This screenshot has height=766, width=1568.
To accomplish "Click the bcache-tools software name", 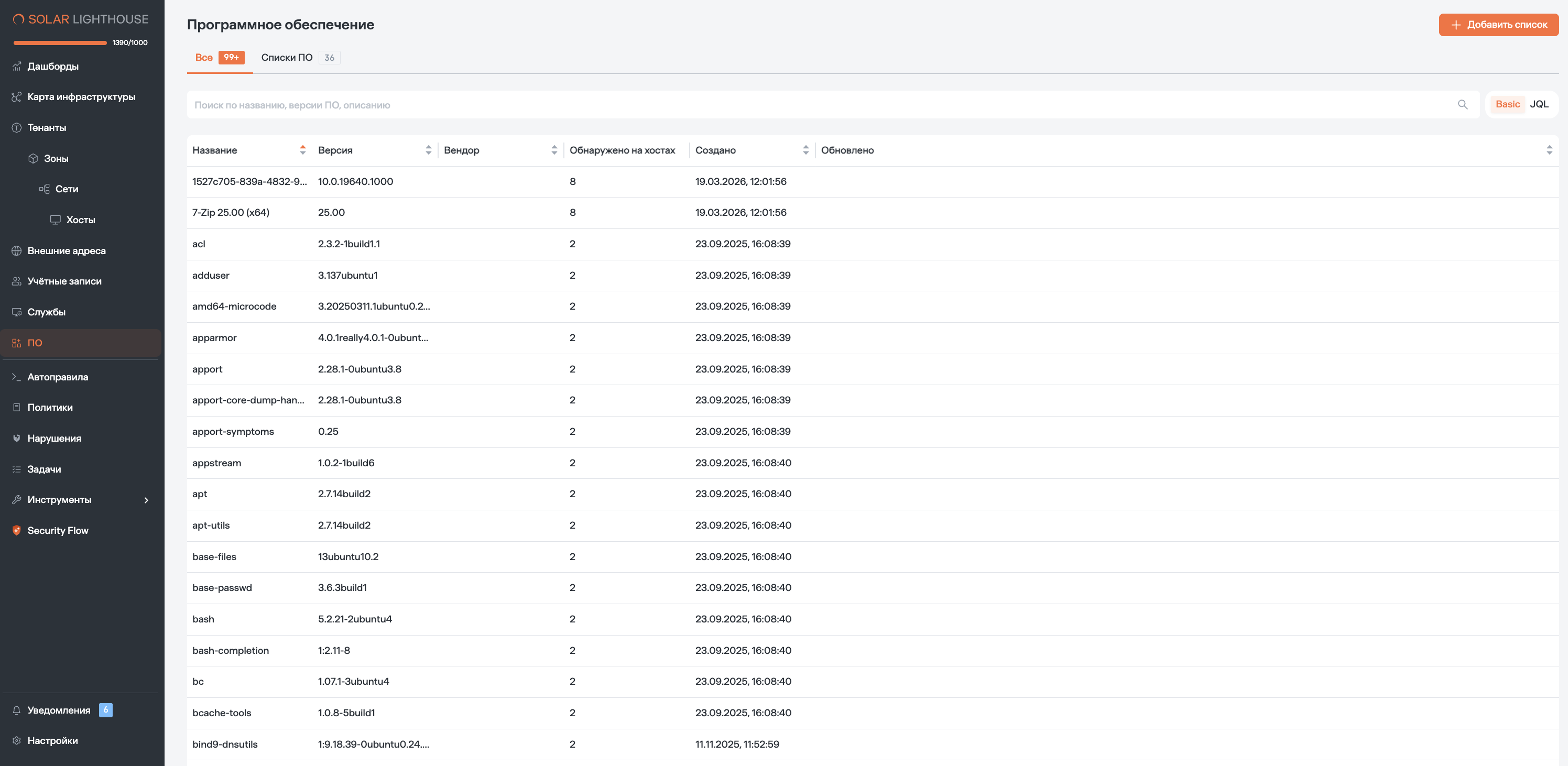I will click(x=222, y=713).
